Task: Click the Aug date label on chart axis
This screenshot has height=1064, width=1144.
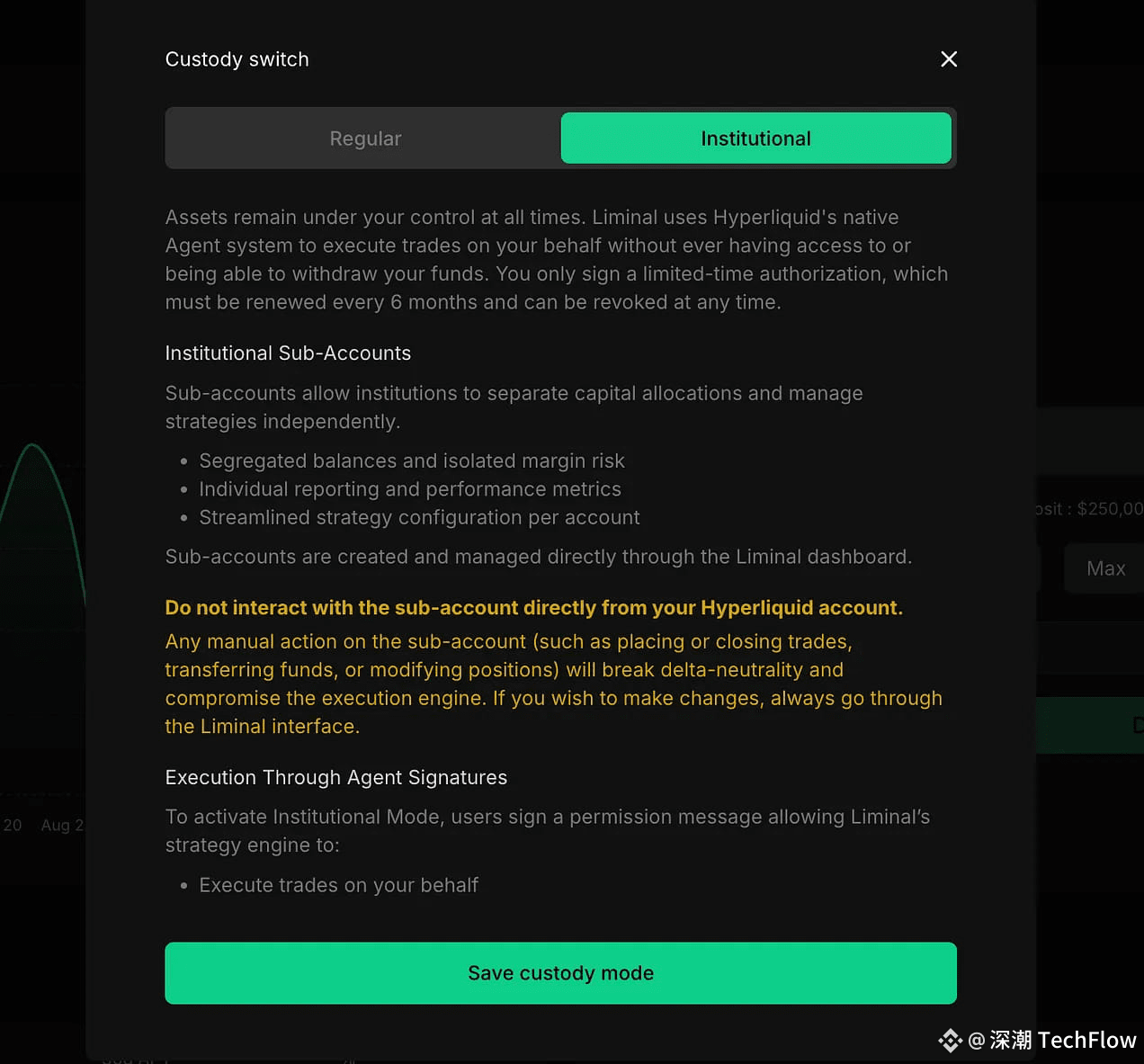Action: pos(62,825)
